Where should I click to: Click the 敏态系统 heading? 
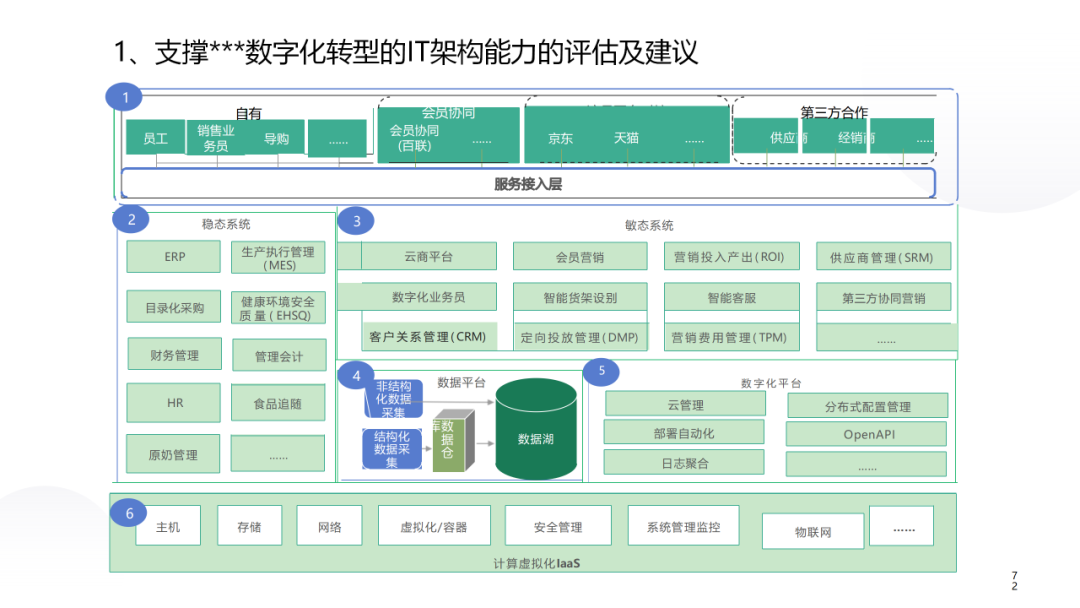click(x=649, y=225)
